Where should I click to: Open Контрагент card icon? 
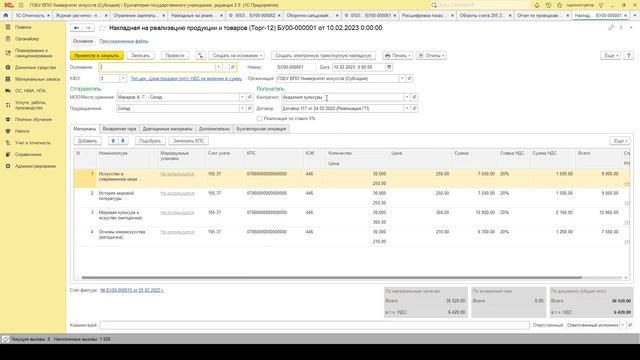tap(414, 97)
